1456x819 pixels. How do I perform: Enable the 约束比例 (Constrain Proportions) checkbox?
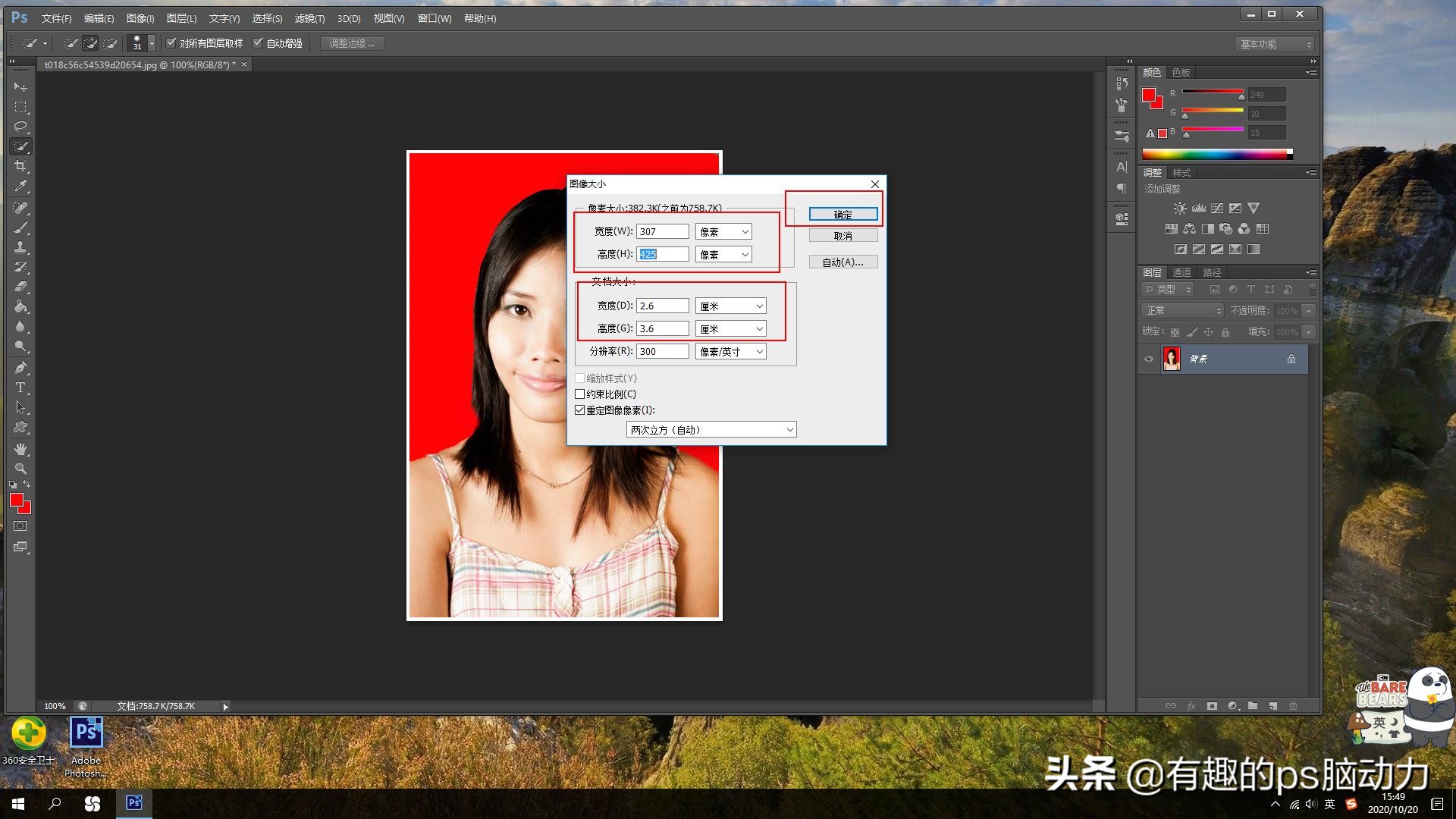coord(580,394)
